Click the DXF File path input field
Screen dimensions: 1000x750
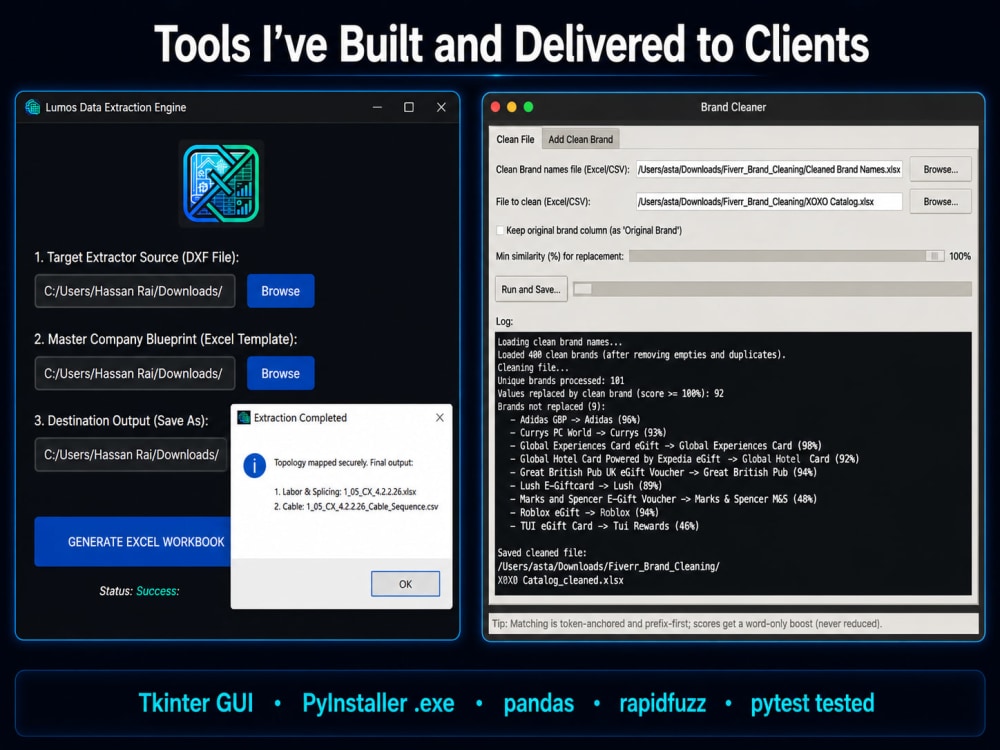coord(135,291)
